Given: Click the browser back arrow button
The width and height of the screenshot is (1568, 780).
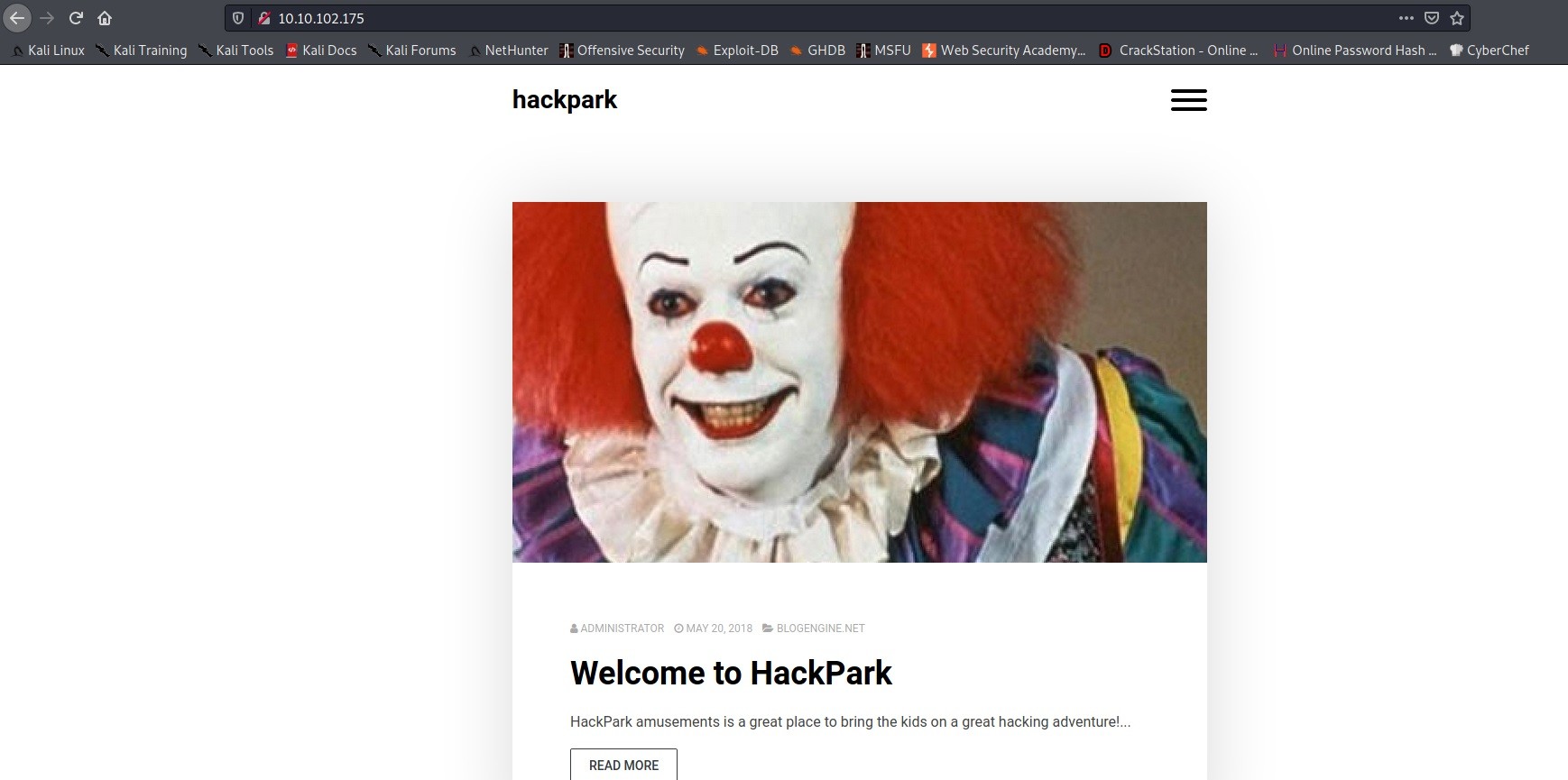Looking at the screenshot, I should tap(17, 18).
